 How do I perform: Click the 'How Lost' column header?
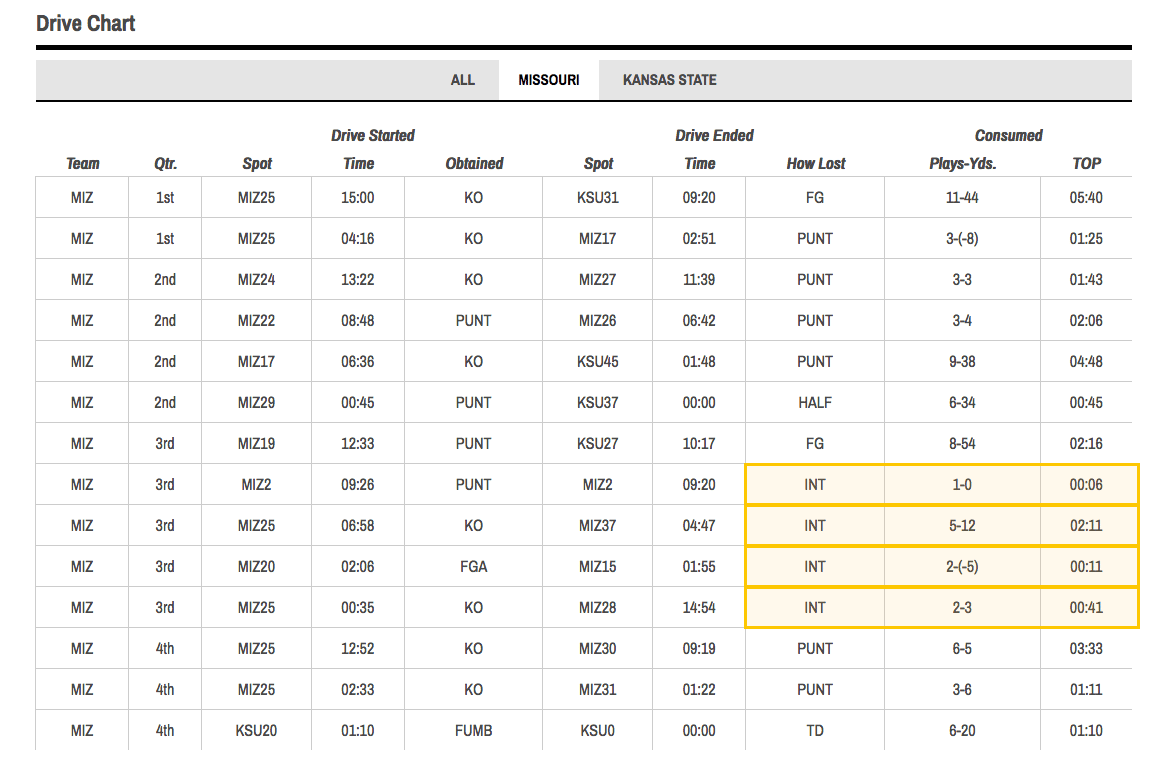pos(816,163)
